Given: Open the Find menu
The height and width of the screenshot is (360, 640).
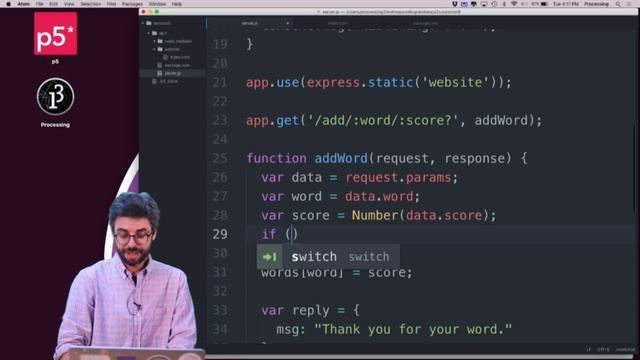Looking at the screenshot, I should [x=111, y=4].
